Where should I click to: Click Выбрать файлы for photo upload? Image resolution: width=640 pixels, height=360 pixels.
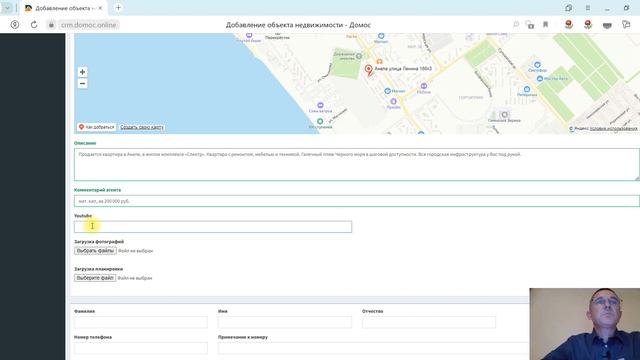[x=95, y=251]
